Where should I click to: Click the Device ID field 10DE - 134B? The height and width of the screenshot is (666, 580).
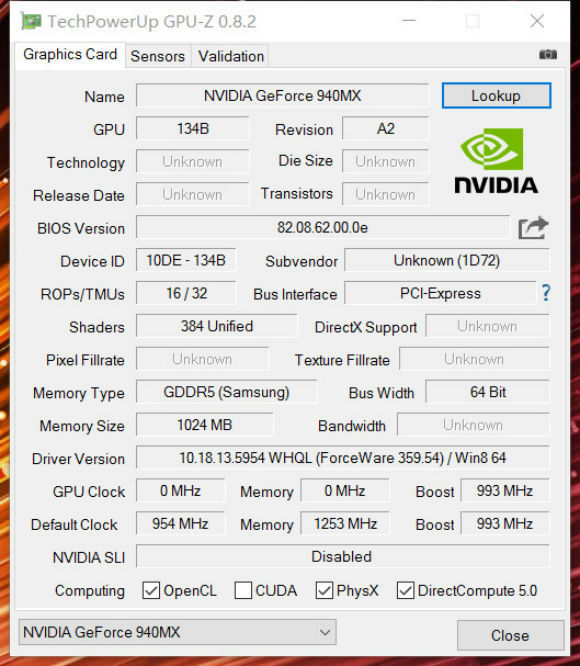click(x=186, y=260)
